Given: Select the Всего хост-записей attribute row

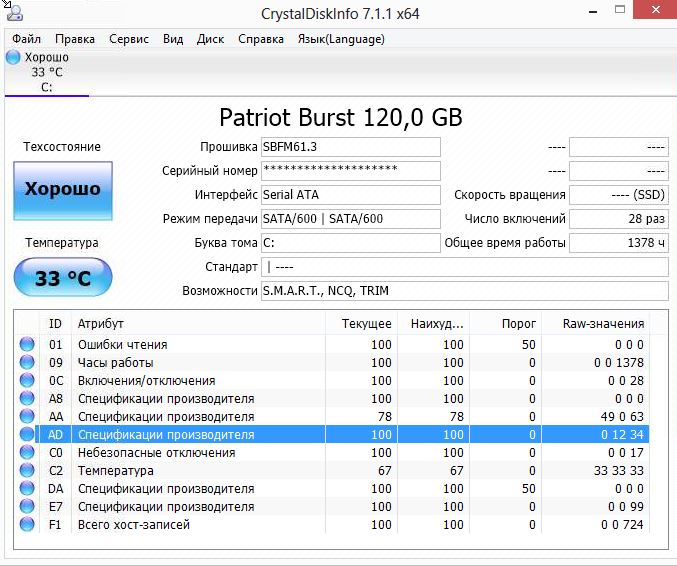Looking at the screenshot, I should point(332,525).
